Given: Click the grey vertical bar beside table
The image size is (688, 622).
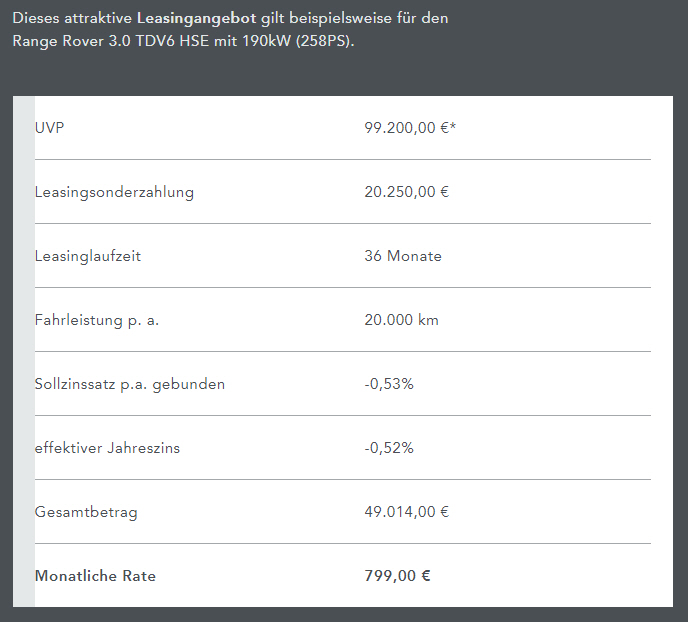Looking at the screenshot, I should (23, 350).
